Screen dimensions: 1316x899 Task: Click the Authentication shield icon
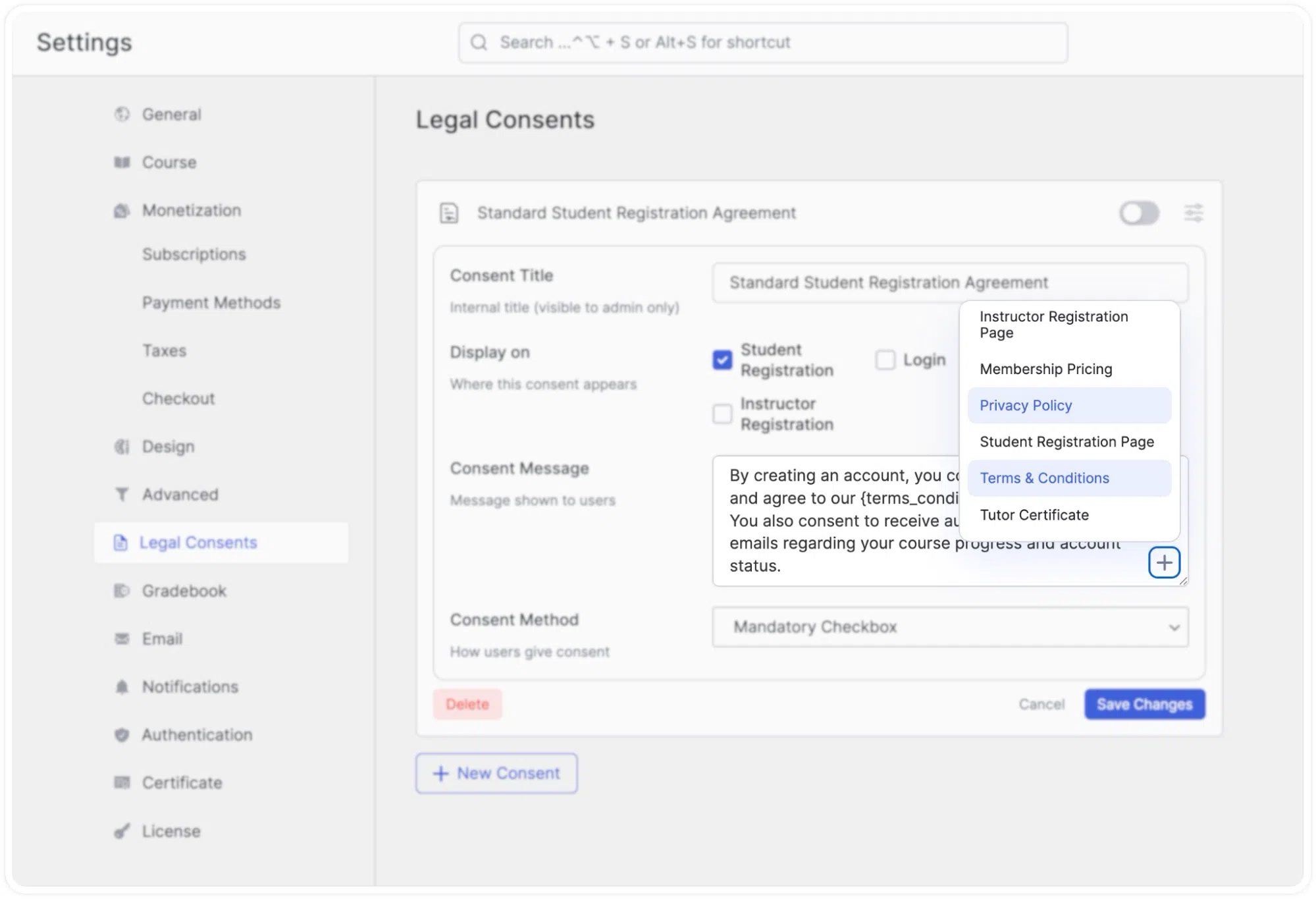click(122, 734)
